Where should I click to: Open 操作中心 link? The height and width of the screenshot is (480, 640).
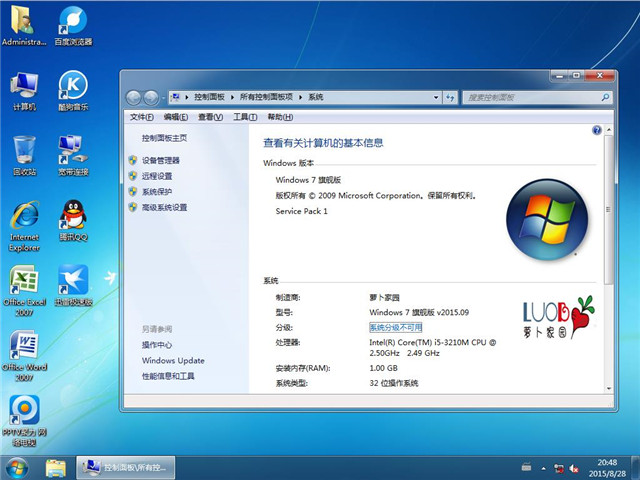157,345
